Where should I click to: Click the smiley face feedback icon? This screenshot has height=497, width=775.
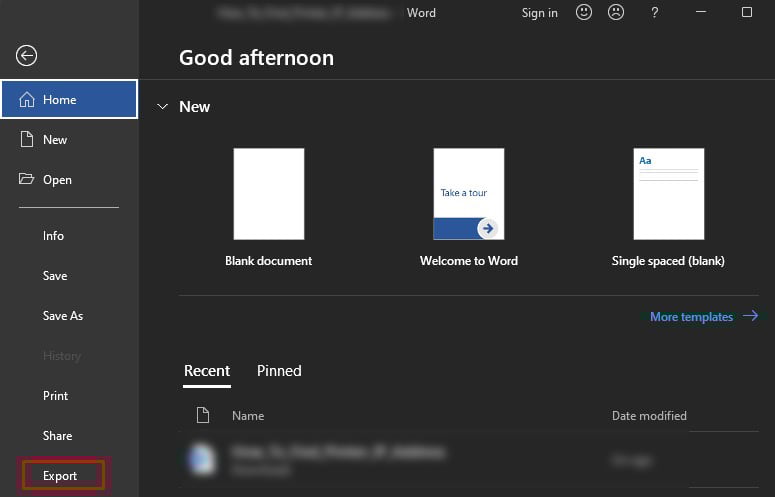coord(584,12)
